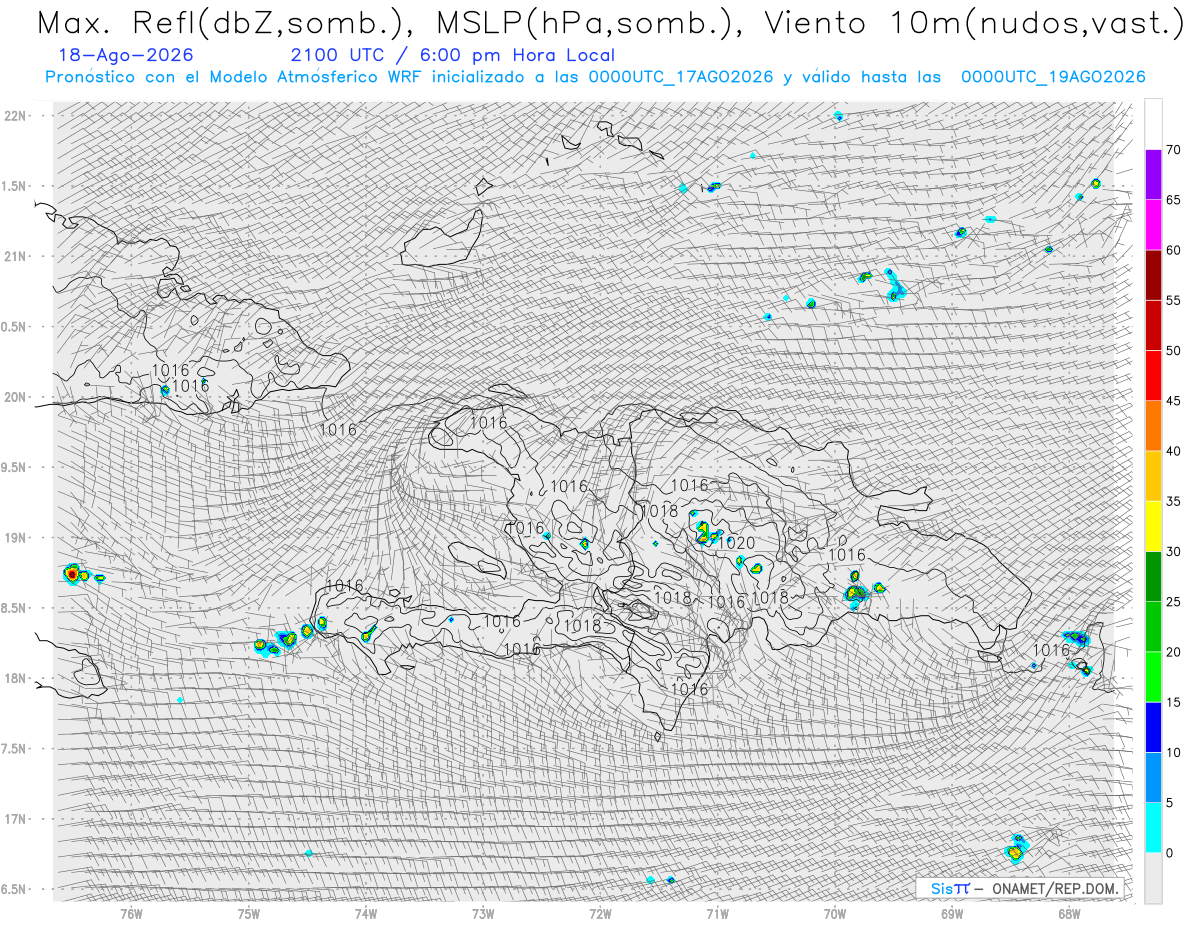1200x927 pixels.
Task: Click the map title starting 'Max. Refl(dbZ,somb.)'
Action: coord(610,23)
